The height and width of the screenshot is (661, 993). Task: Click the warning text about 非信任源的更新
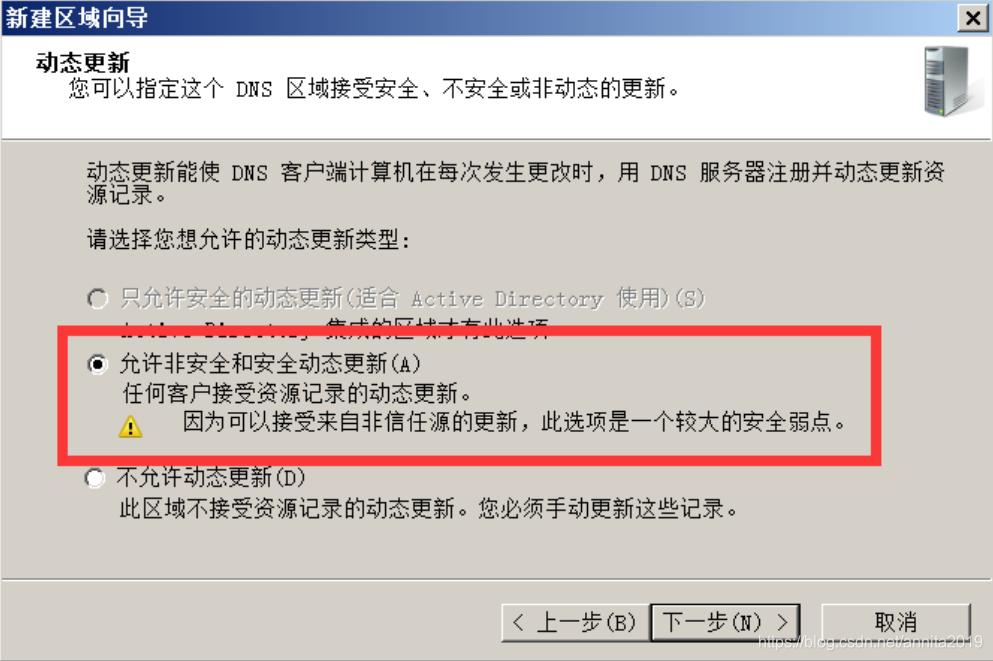point(514,422)
